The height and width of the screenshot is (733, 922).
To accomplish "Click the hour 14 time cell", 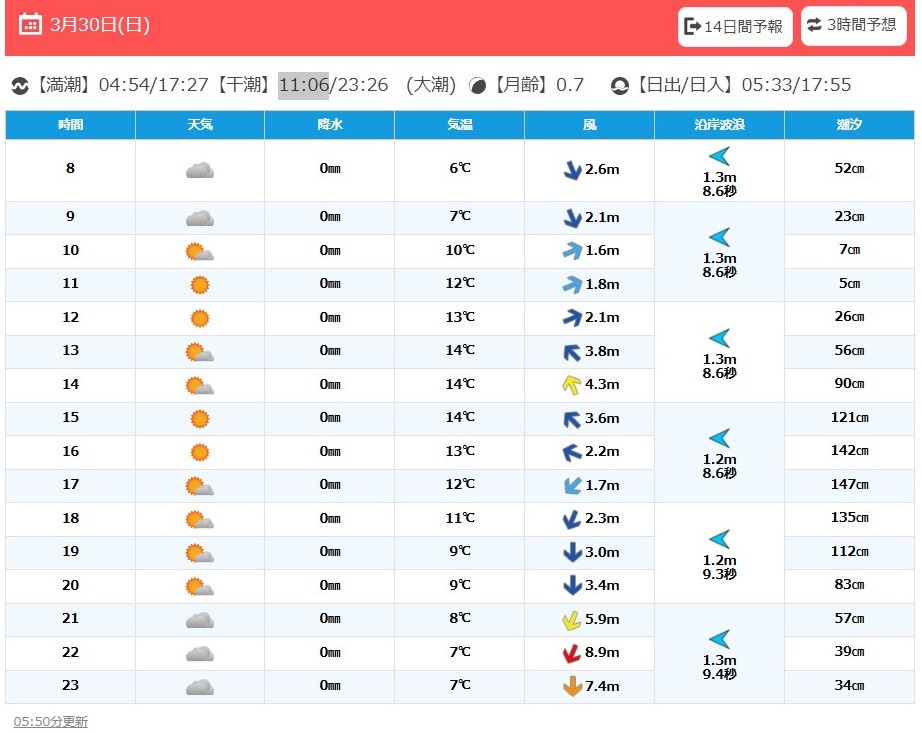I will coord(71,384).
